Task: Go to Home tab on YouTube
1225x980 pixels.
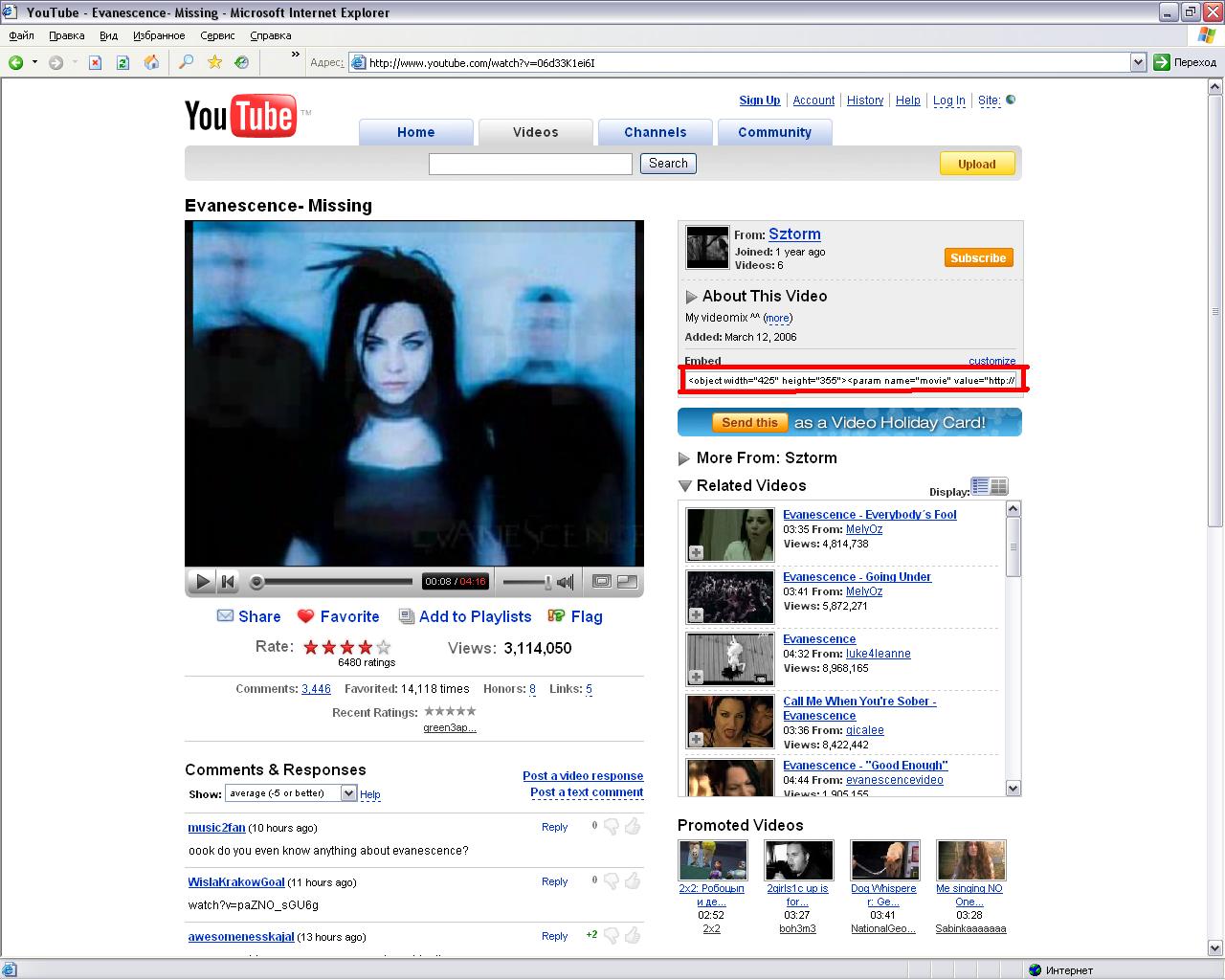Action: pos(415,132)
